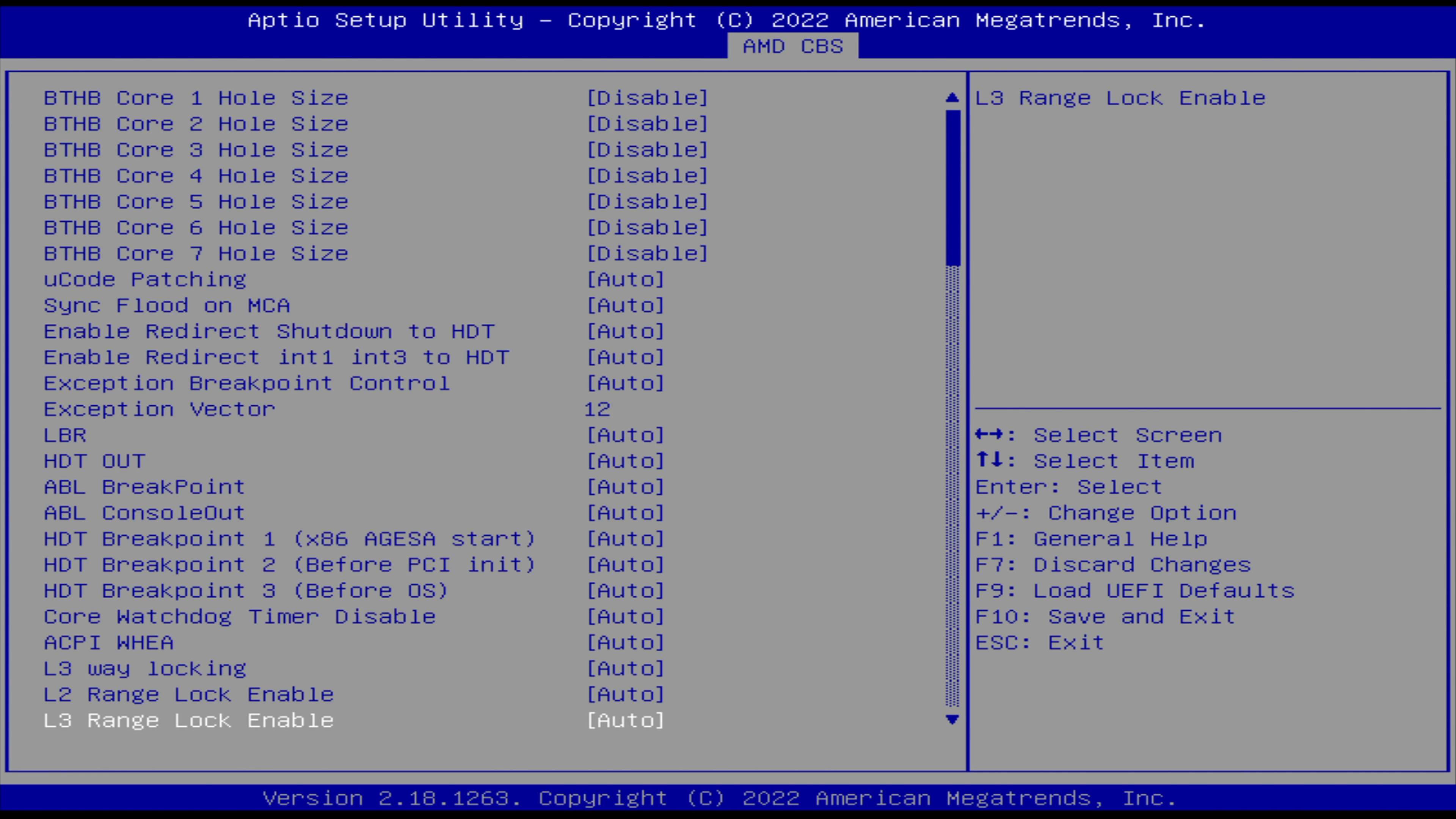
Task: Select Core Watchdog Timer Disable setting
Action: tap(354, 617)
